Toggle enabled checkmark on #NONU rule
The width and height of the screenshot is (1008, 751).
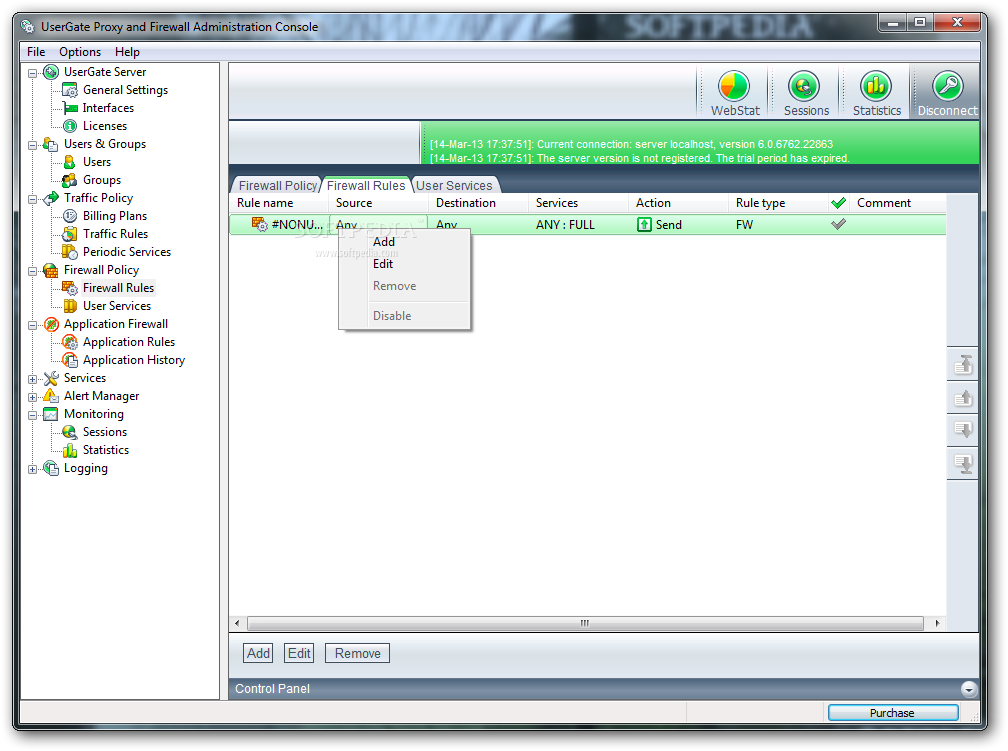coord(838,224)
